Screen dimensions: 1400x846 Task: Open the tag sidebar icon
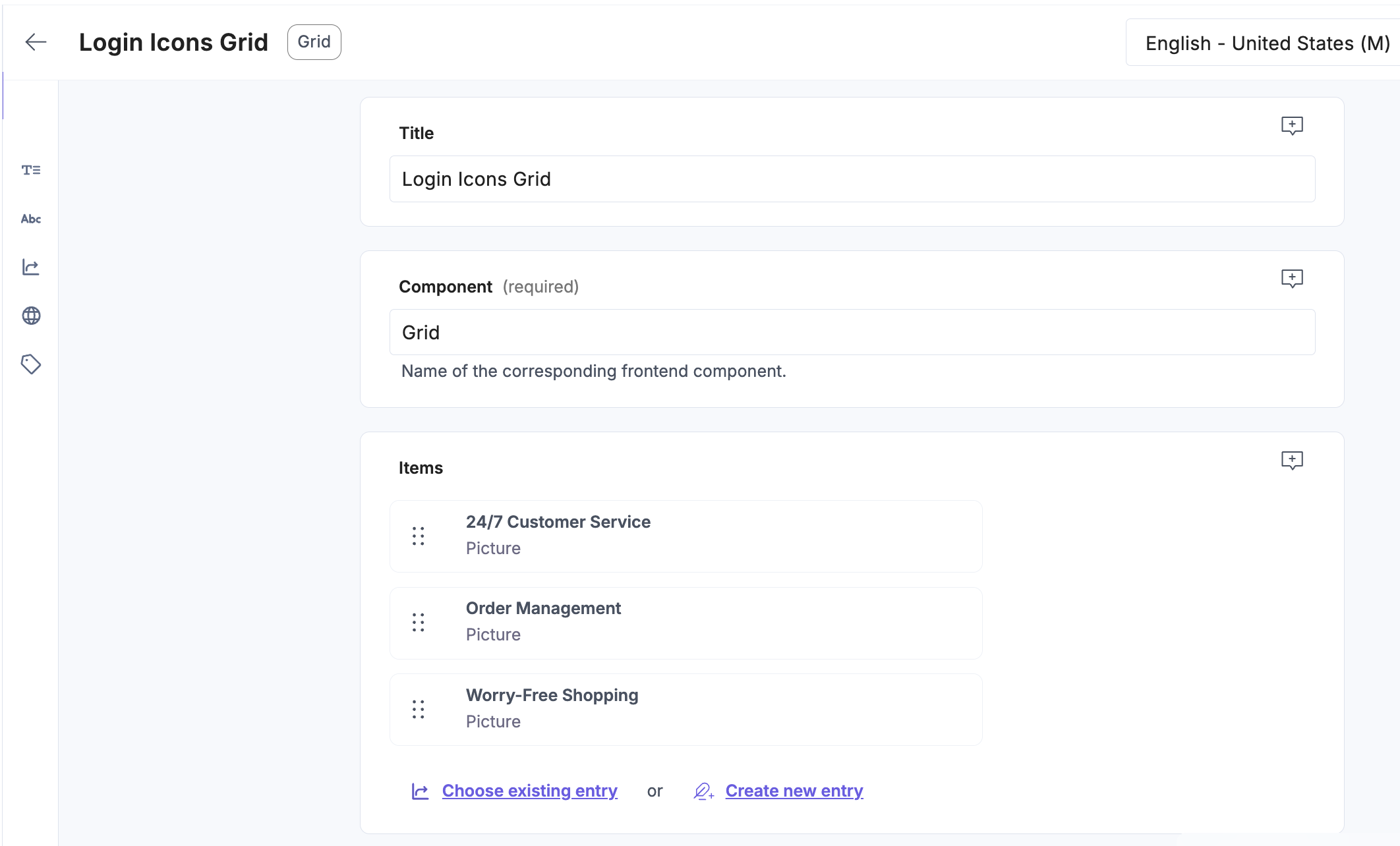[31, 364]
